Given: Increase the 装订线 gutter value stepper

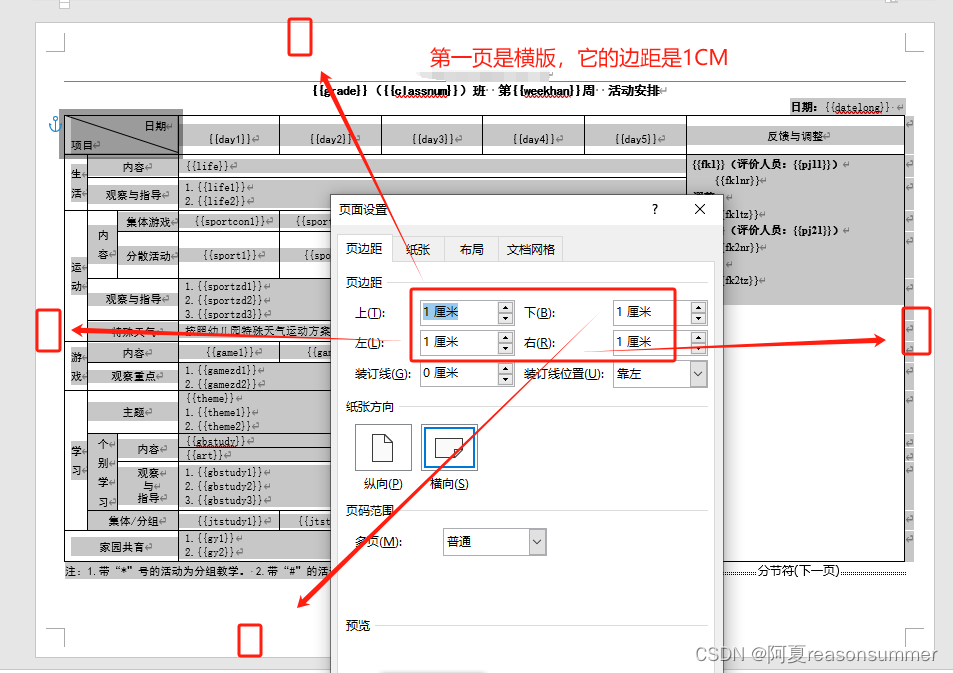Looking at the screenshot, I should point(504,367).
